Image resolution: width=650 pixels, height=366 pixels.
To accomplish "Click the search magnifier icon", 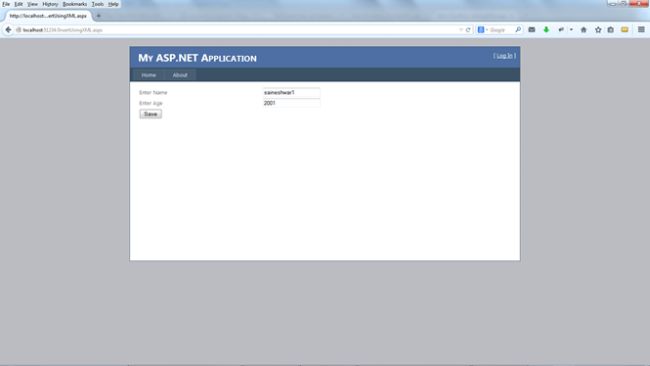I will pyautogui.click(x=518, y=30).
